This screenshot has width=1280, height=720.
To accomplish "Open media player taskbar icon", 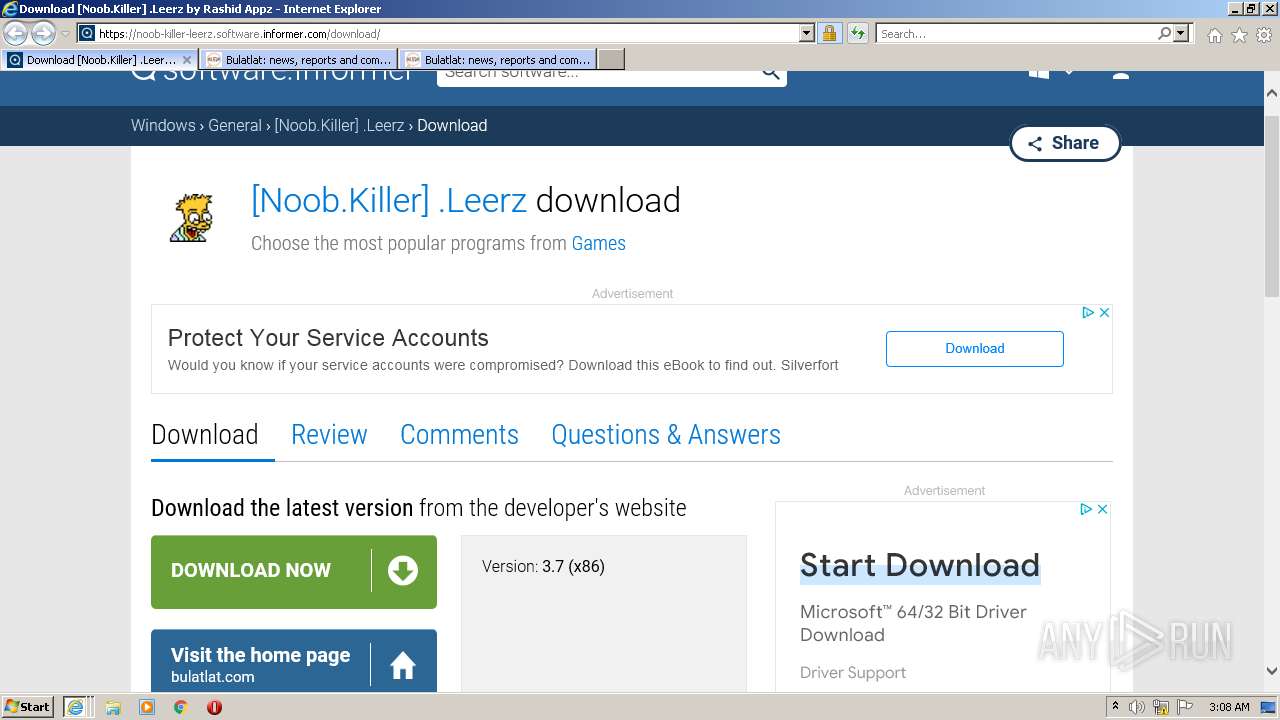I will click(x=147, y=707).
